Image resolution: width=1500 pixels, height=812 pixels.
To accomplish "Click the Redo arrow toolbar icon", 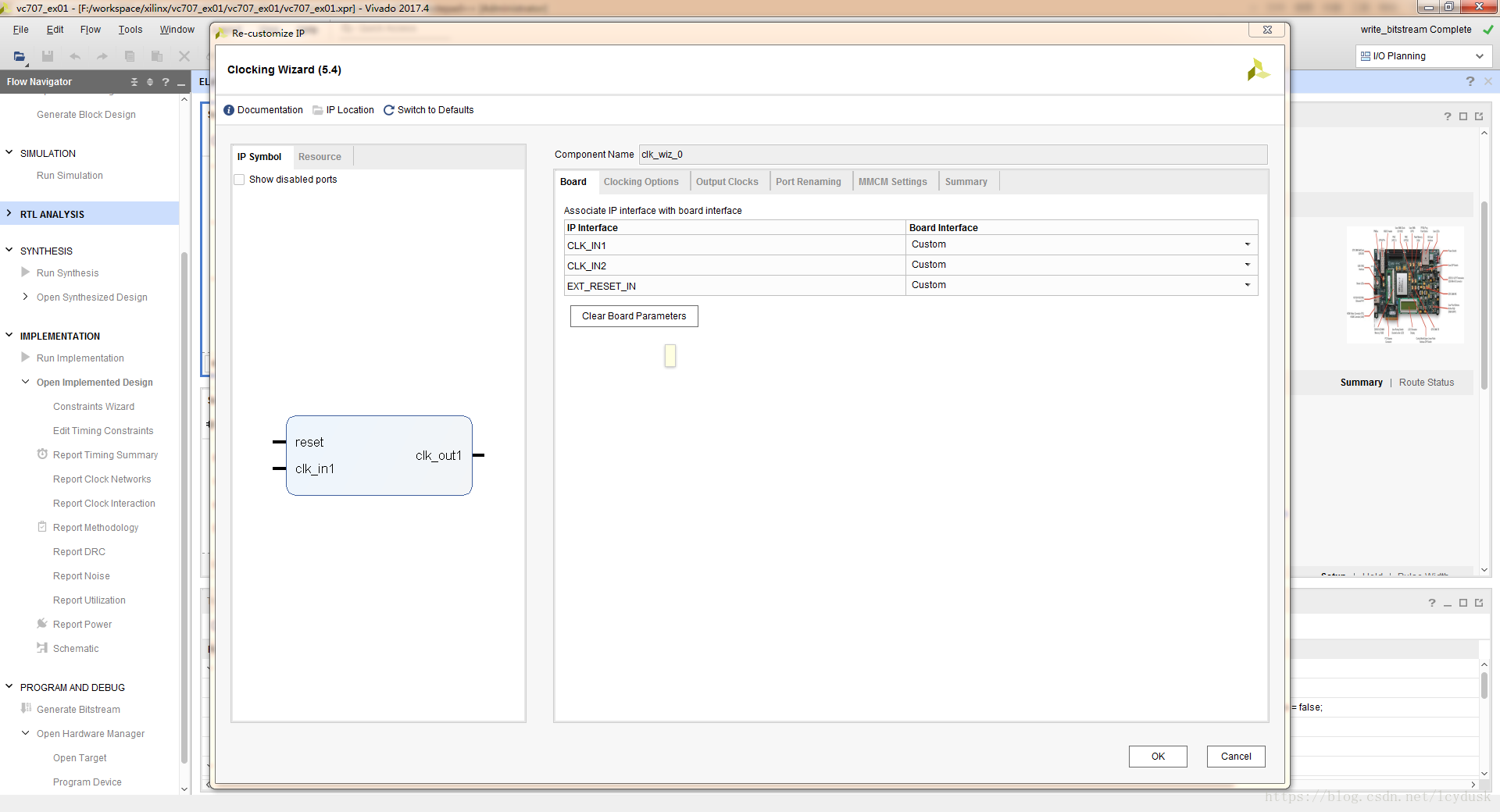I will (102, 56).
